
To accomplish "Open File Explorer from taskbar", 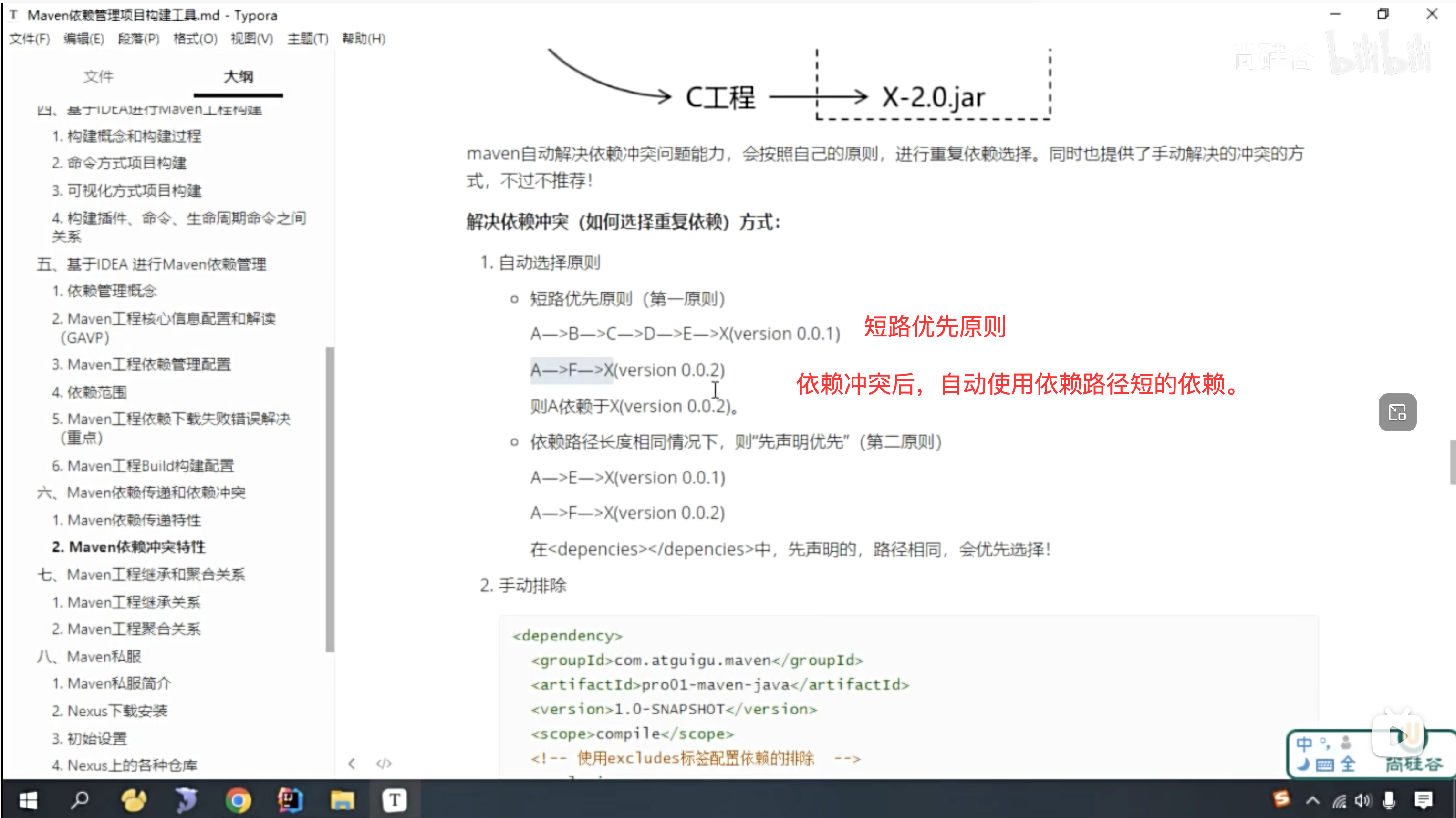I will (x=342, y=800).
